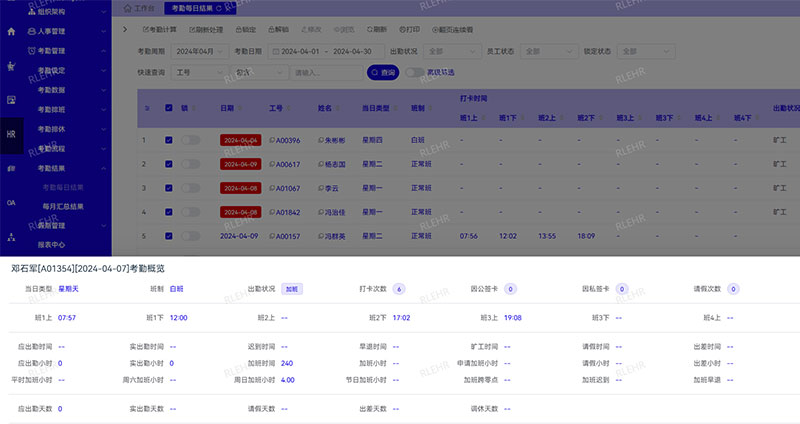Screen dimensions: 800x424
Task: Click the 打印 print toolbar item
Action: click(x=410, y=30)
